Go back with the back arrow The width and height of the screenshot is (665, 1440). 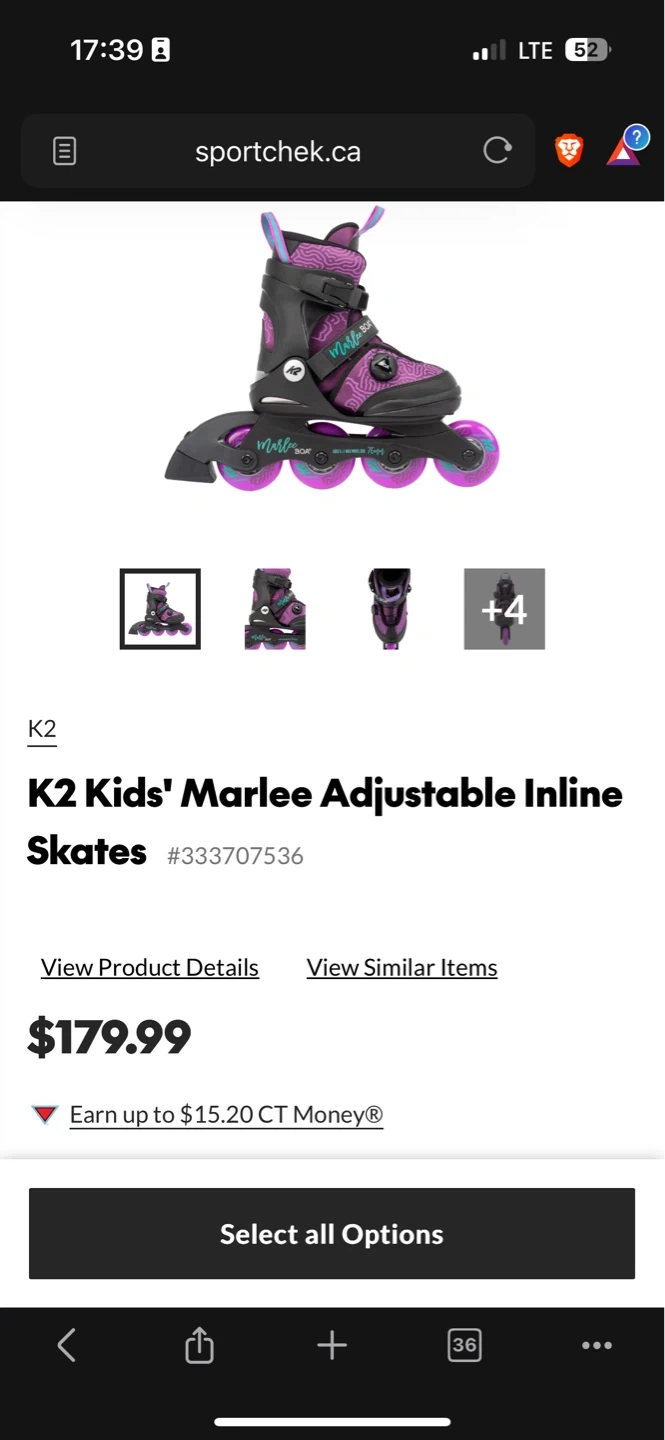[66, 1345]
